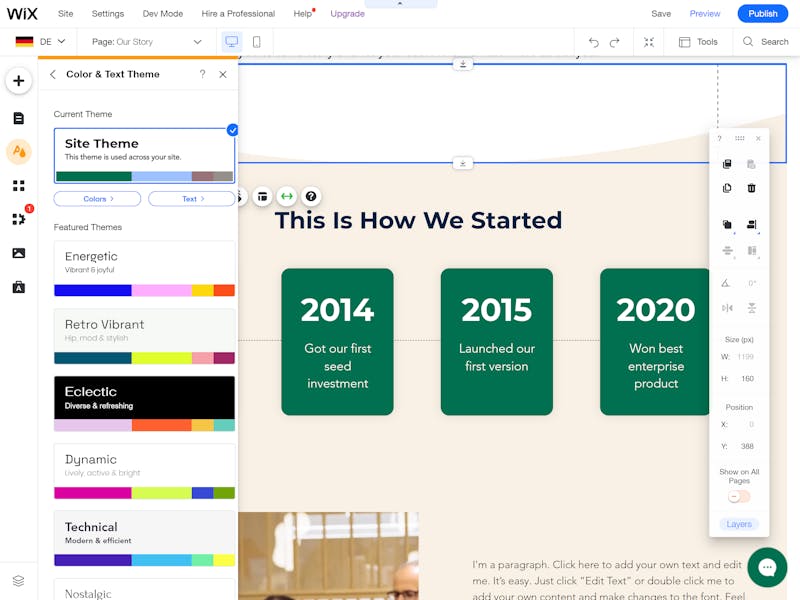Open the DE language dropdown

40,42
